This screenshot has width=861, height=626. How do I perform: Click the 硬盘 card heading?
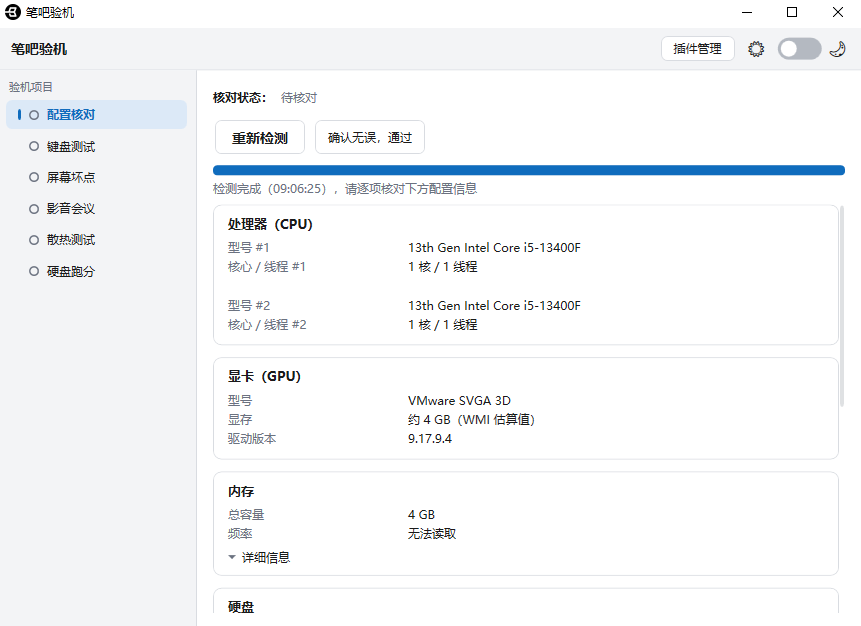(x=241, y=607)
